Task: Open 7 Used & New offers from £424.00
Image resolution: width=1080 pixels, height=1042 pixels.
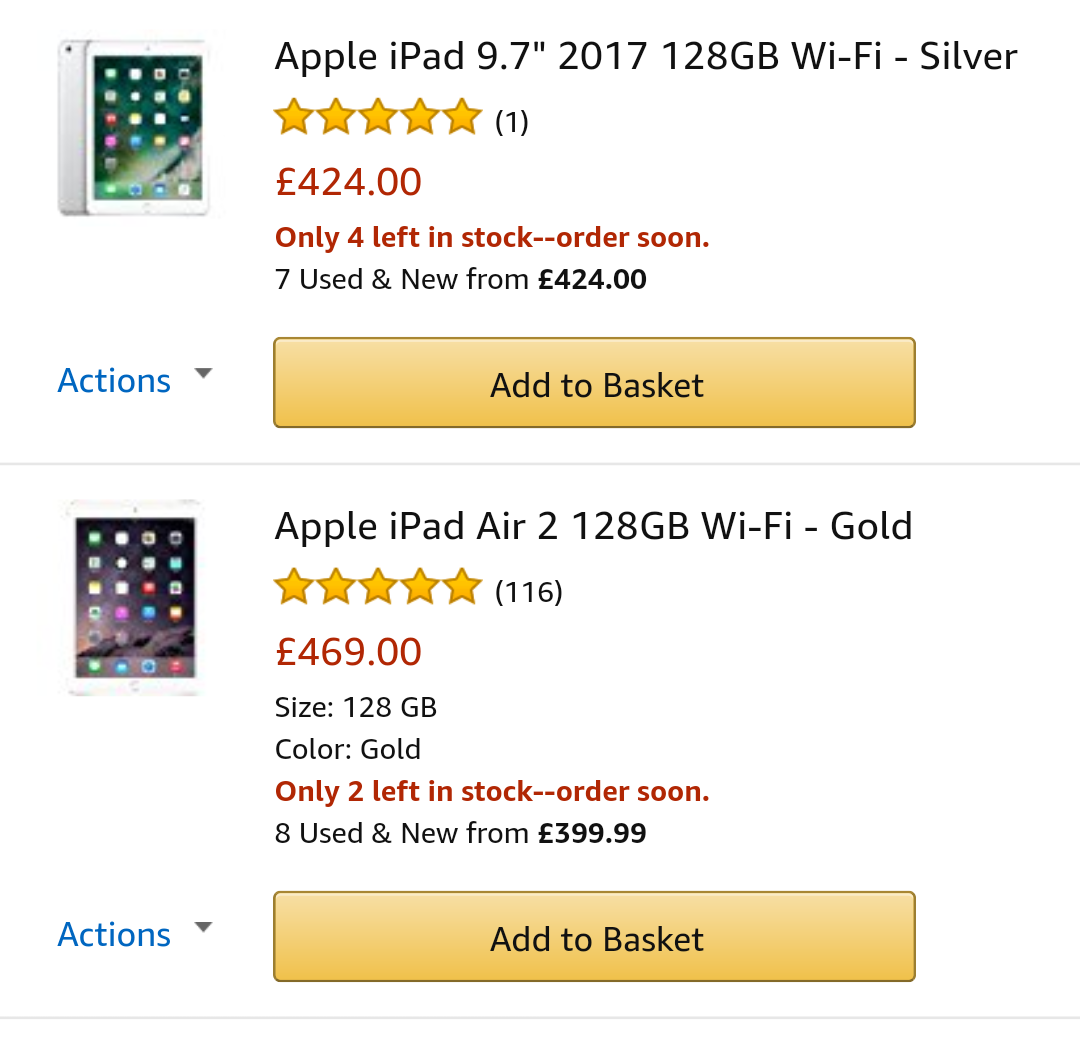Action: pos(460,279)
